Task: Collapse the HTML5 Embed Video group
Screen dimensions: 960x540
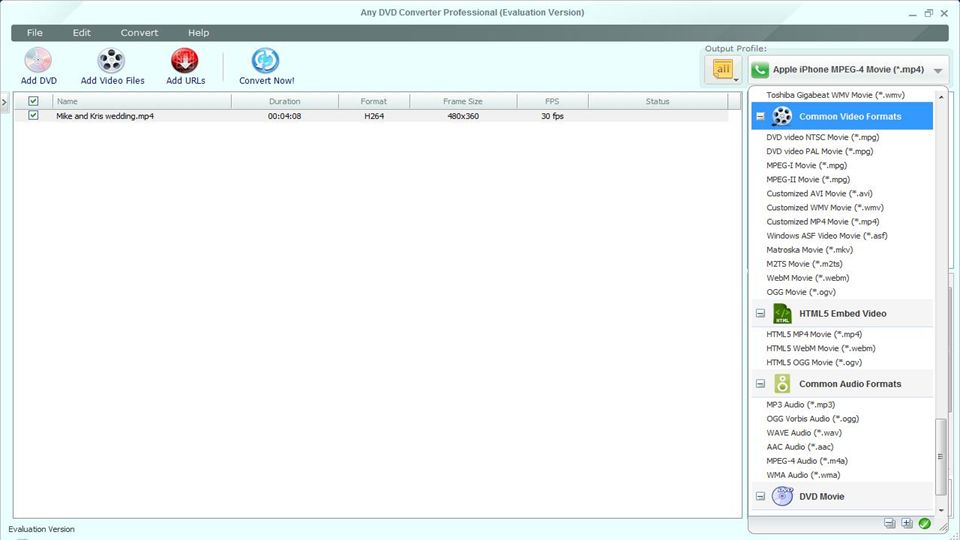Action: (760, 313)
